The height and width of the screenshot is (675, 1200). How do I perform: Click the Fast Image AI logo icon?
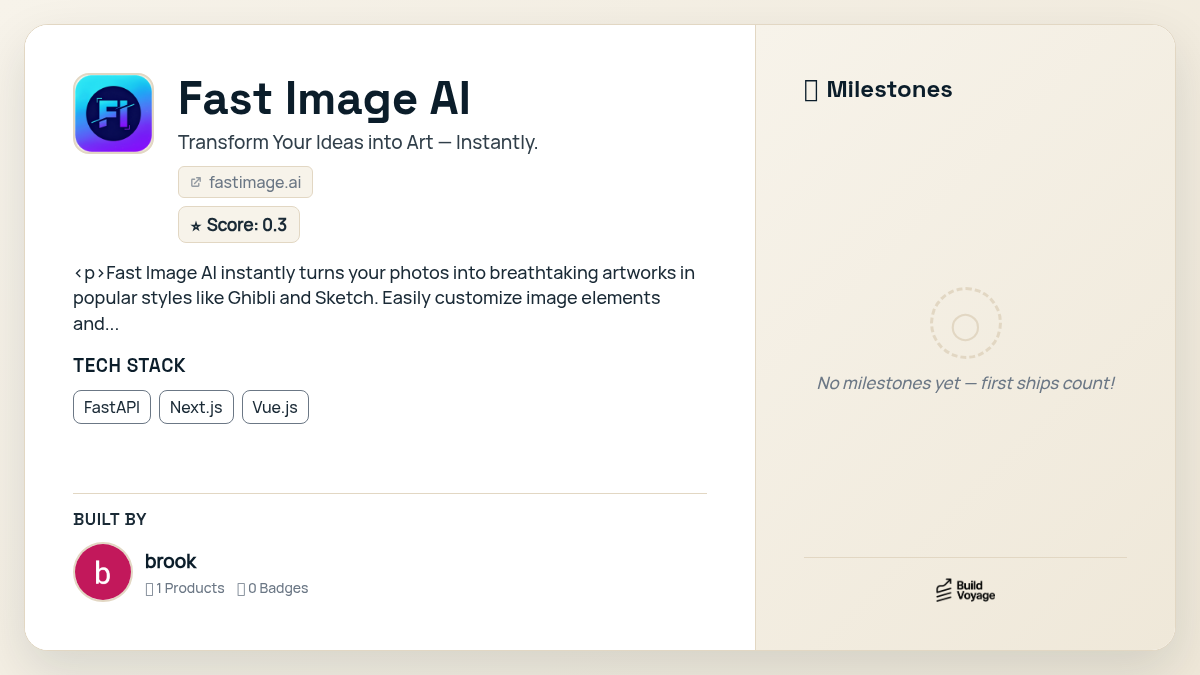[113, 113]
